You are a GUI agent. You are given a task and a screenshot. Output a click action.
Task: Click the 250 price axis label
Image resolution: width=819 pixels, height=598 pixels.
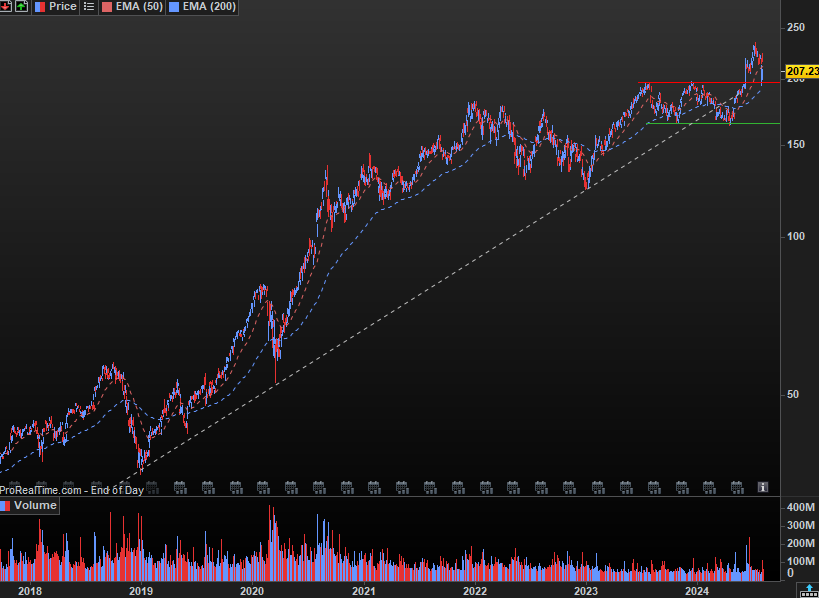[796, 27]
